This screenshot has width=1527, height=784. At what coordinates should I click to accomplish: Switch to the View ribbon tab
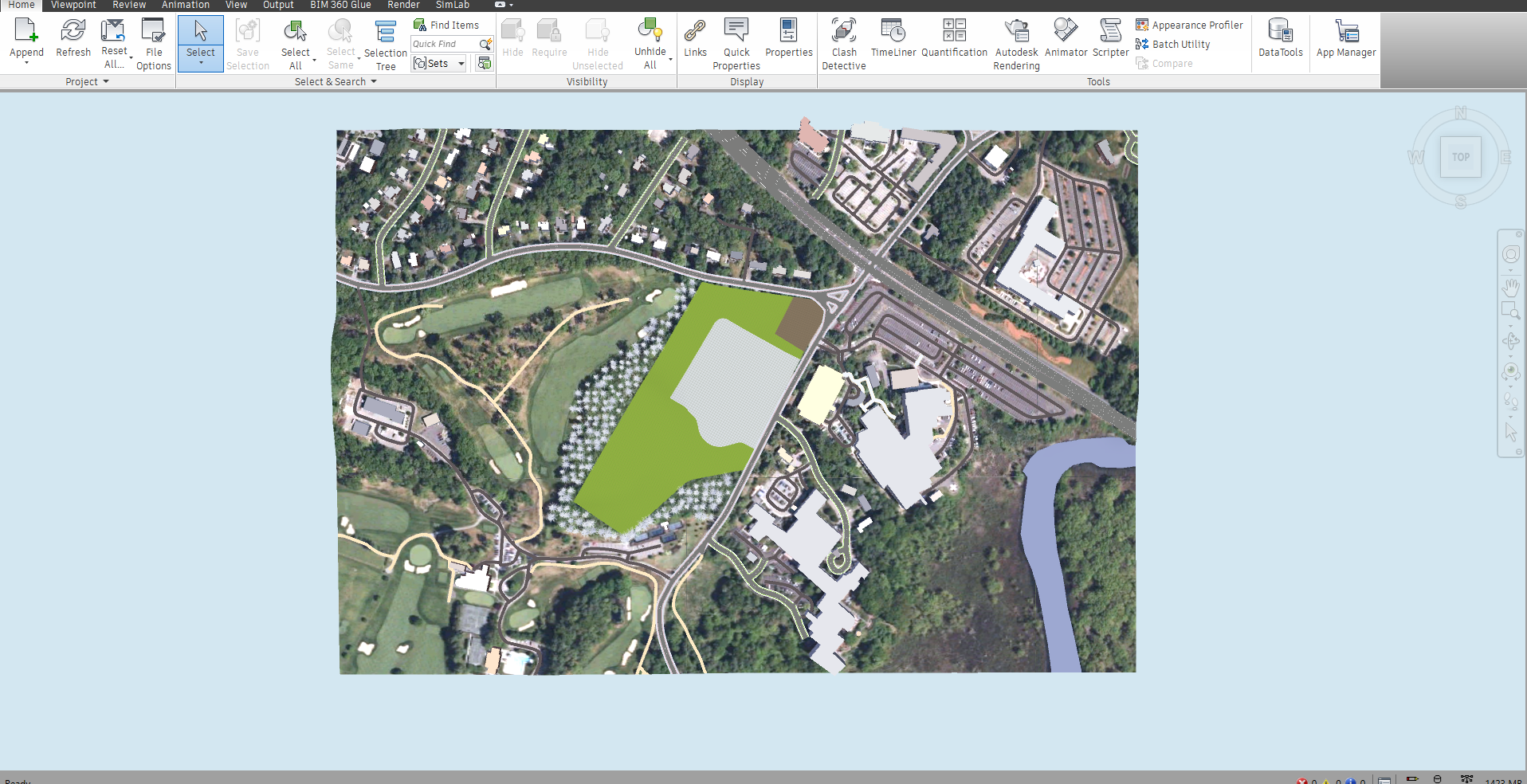click(x=236, y=5)
